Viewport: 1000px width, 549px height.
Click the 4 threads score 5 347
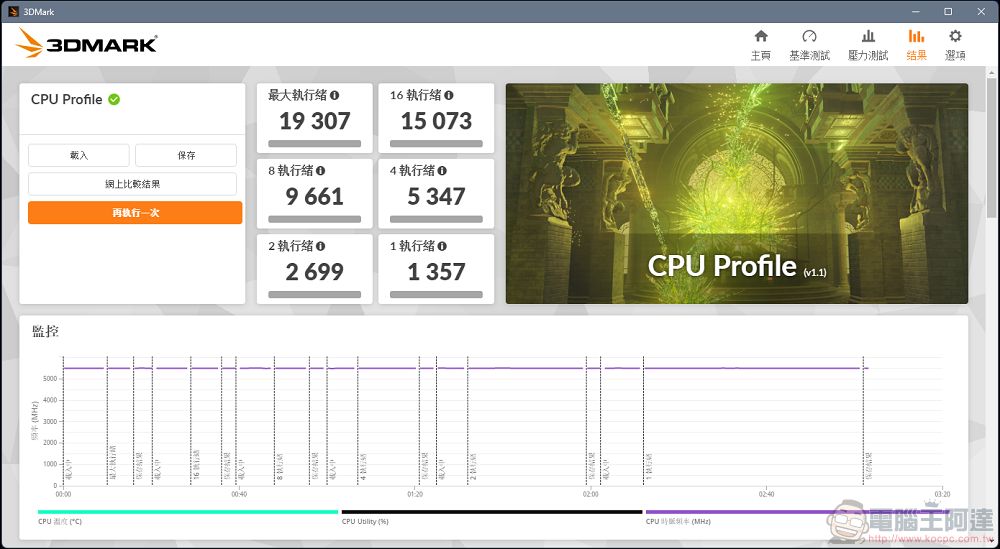tap(436, 196)
